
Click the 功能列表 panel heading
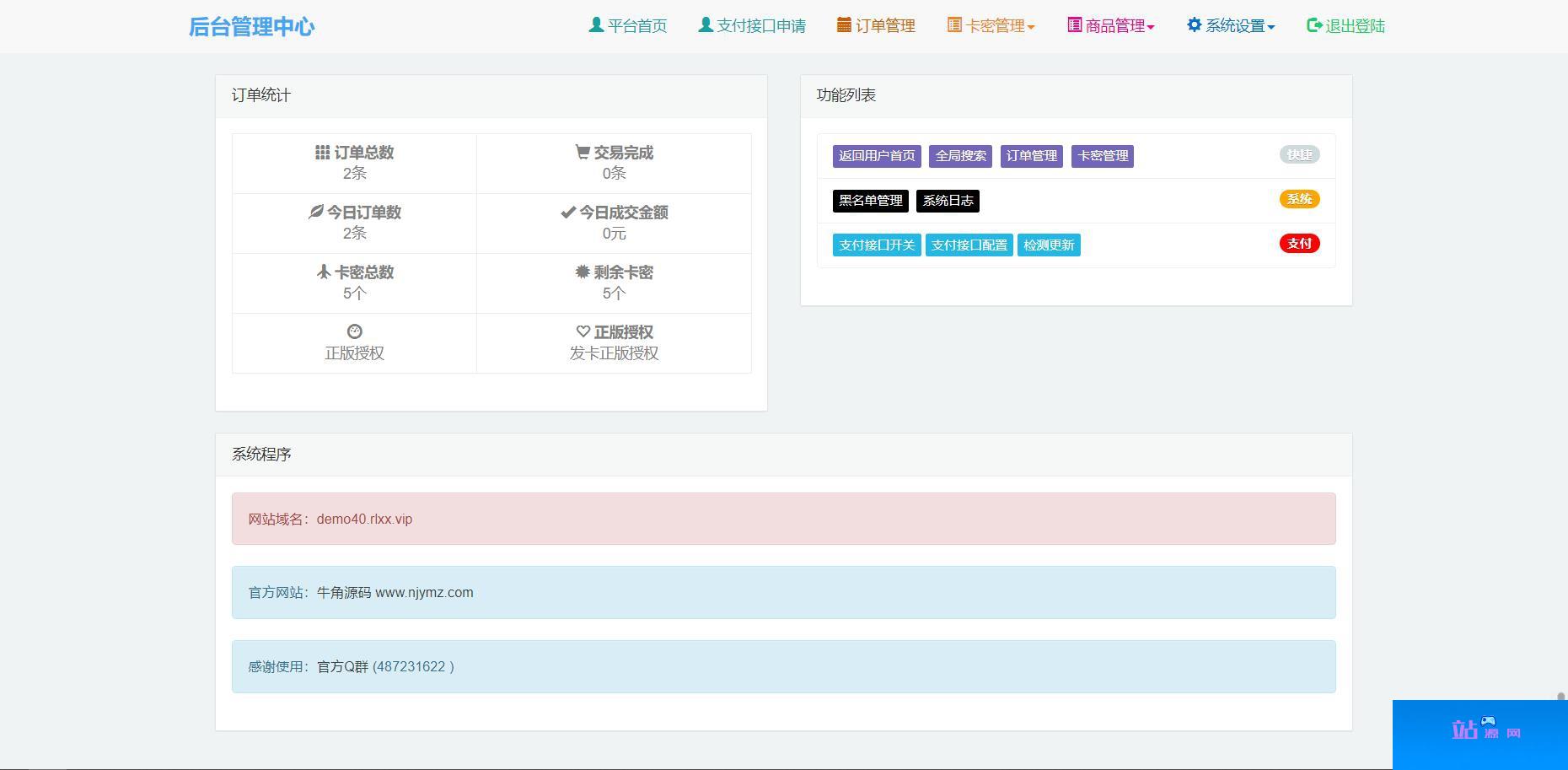click(846, 95)
